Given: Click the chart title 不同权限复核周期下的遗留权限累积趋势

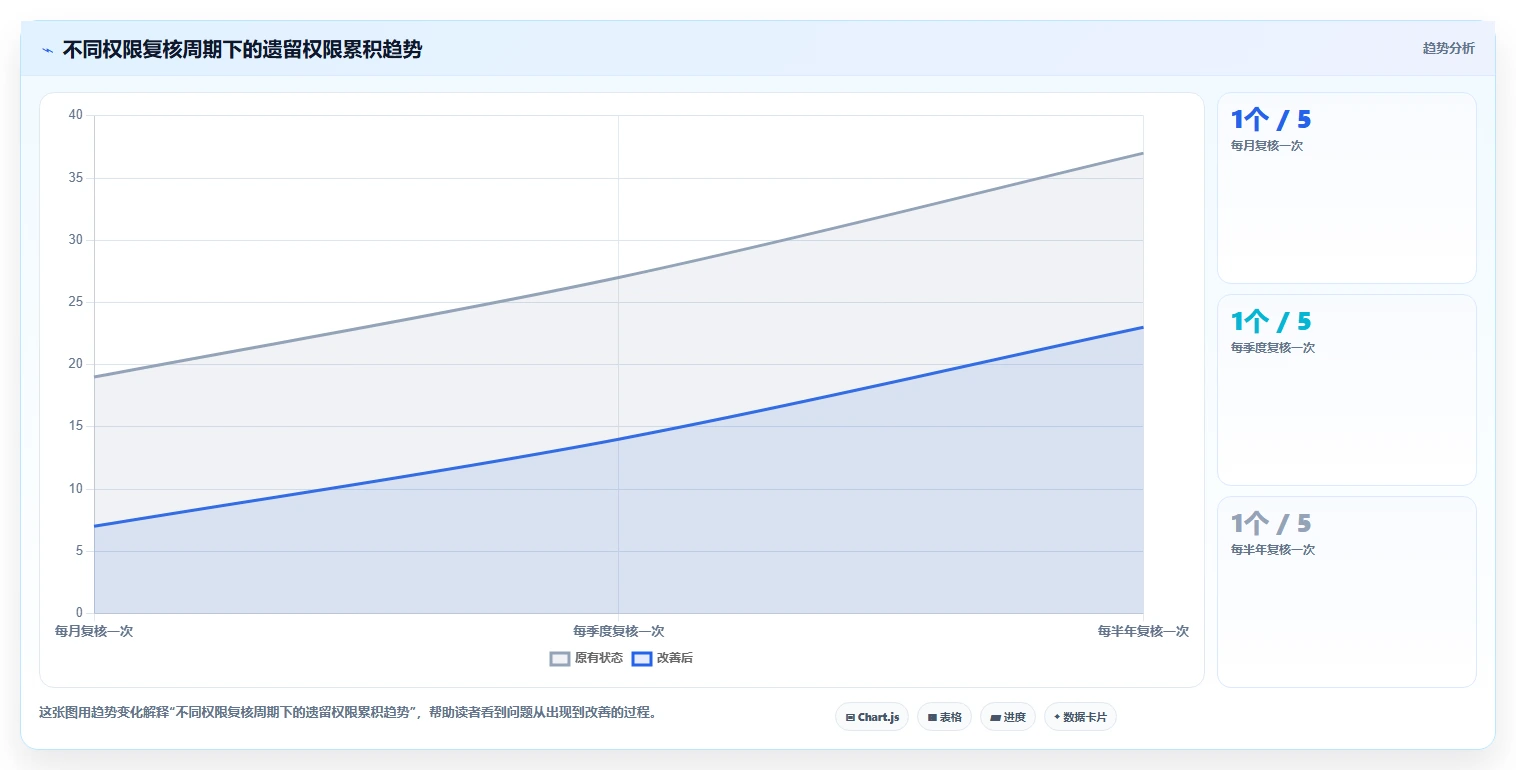Looking at the screenshot, I should [242, 49].
